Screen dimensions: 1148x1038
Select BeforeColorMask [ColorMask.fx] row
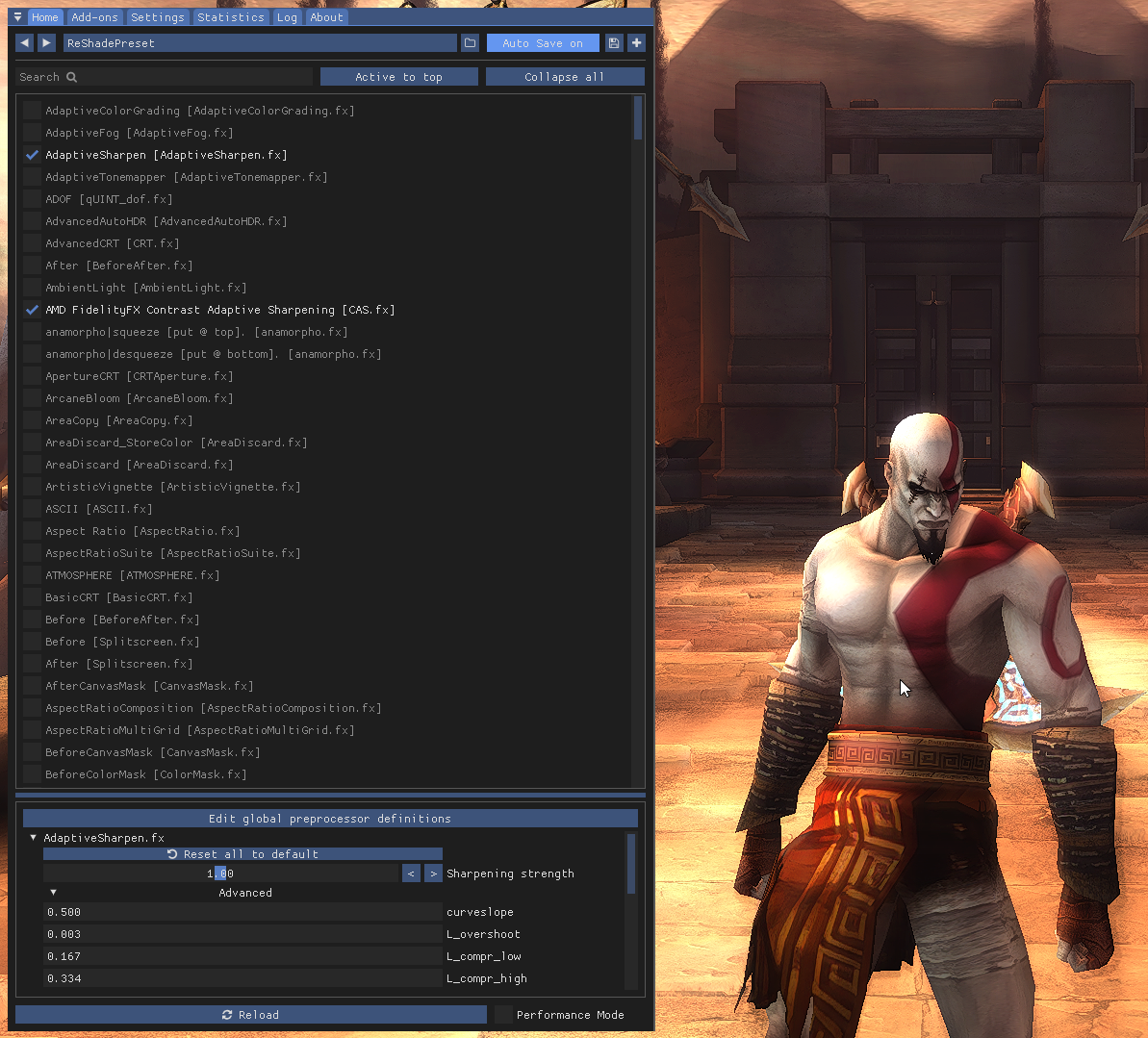click(x=145, y=774)
